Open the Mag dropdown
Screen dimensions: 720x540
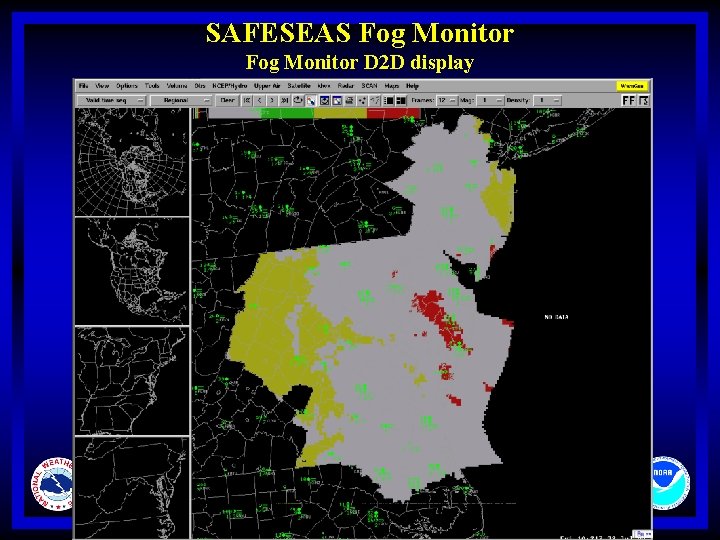(x=490, y=100)
